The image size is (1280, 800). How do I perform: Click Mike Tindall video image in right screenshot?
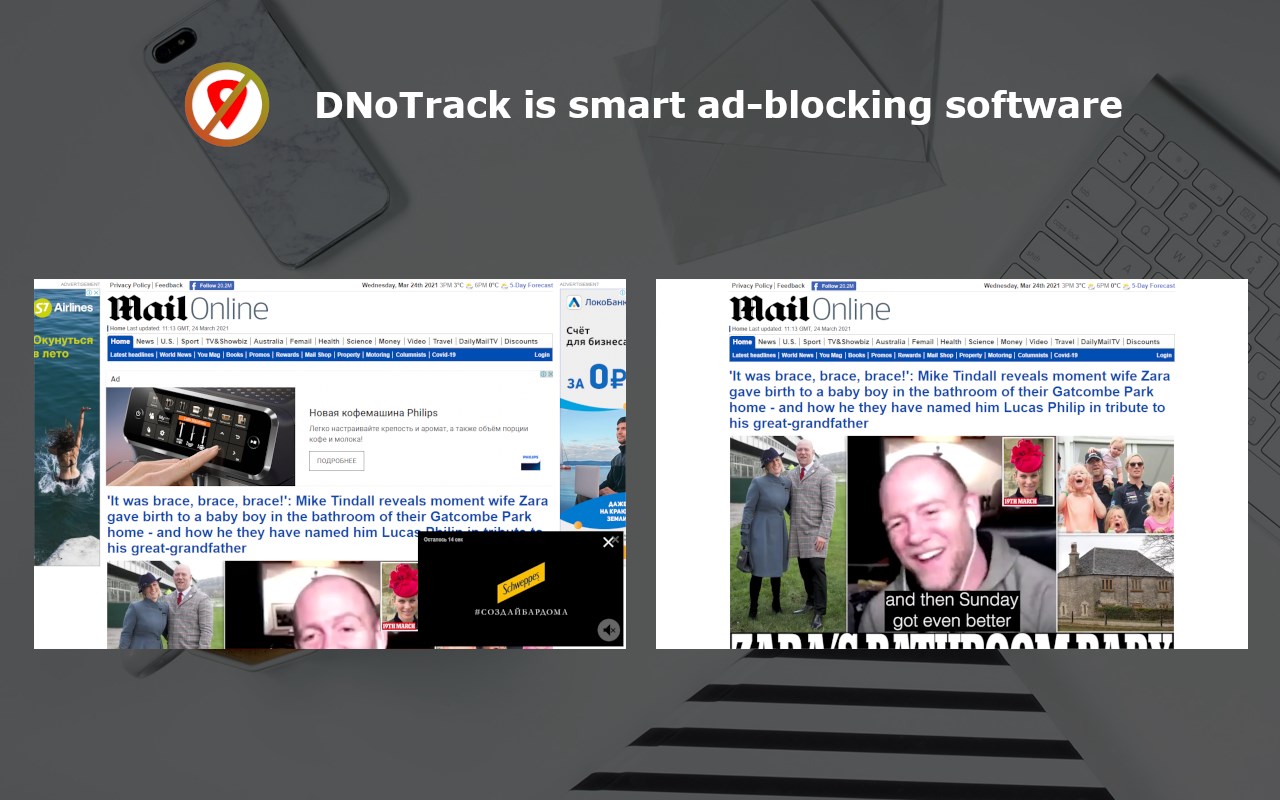tap(952, 534)
